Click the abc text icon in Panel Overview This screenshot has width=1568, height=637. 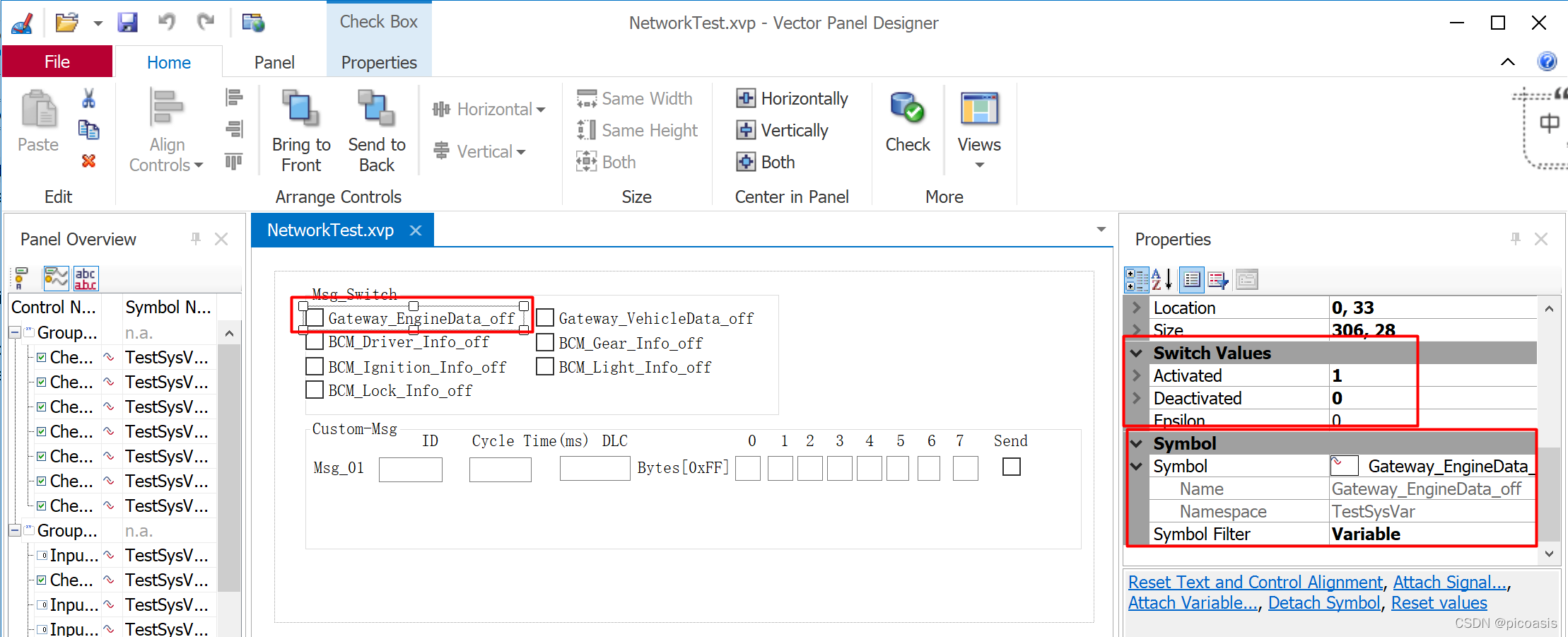point(86,279)
